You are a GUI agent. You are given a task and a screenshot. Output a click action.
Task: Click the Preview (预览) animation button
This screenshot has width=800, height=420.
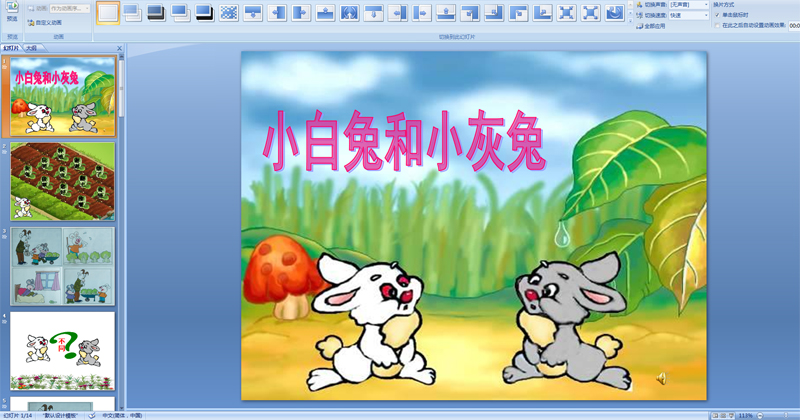(x=12, y=11)
